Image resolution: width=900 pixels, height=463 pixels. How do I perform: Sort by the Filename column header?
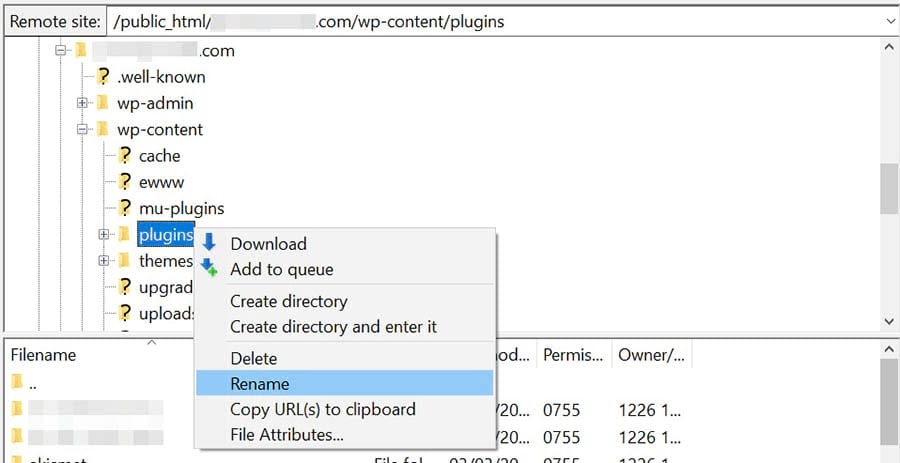click(x=43, y=355)
